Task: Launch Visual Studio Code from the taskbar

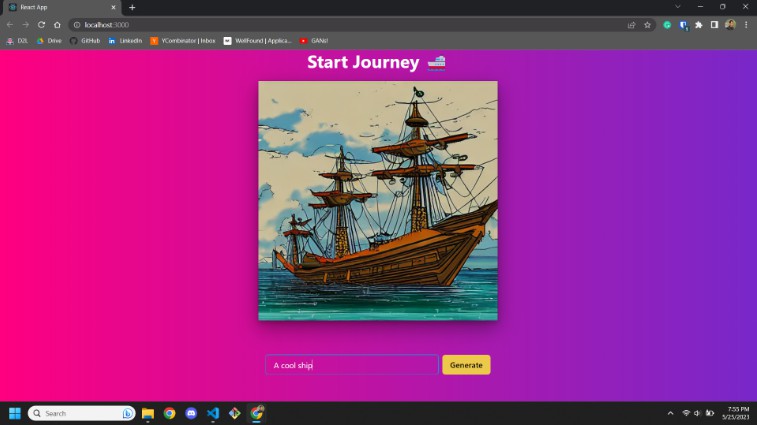Action: (213, 413)
